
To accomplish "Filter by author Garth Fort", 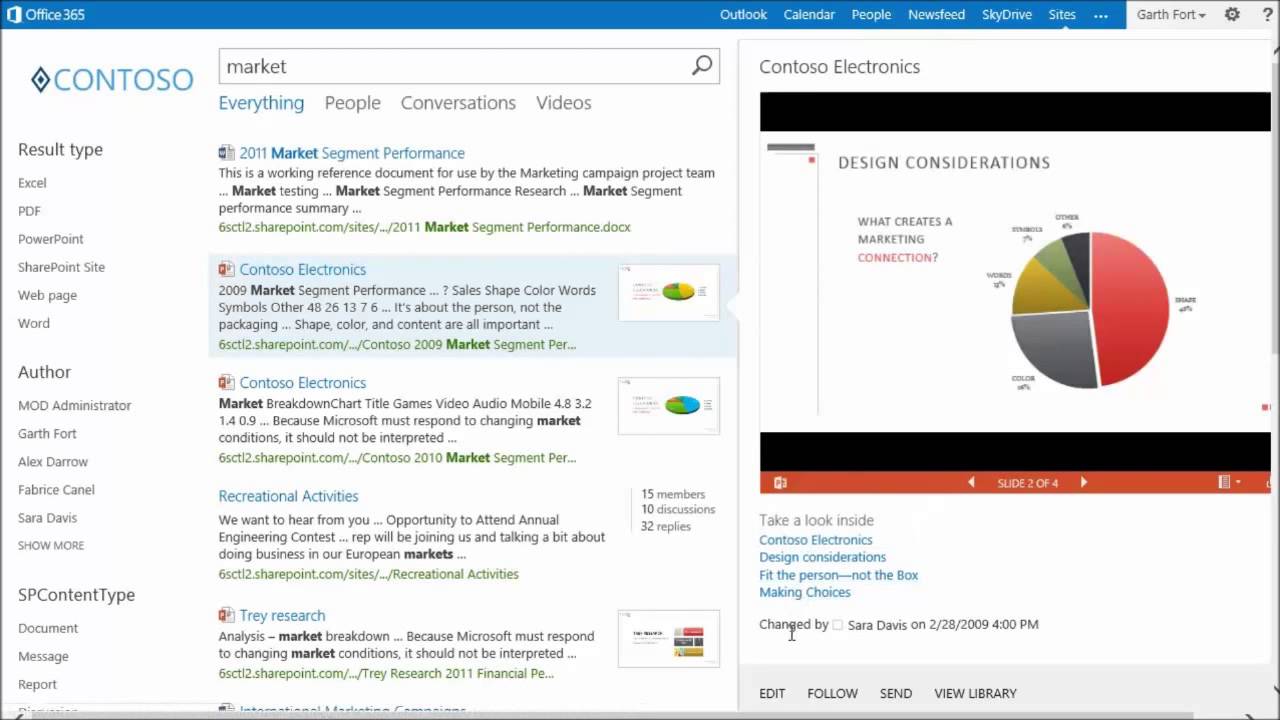I will [47, 433].
